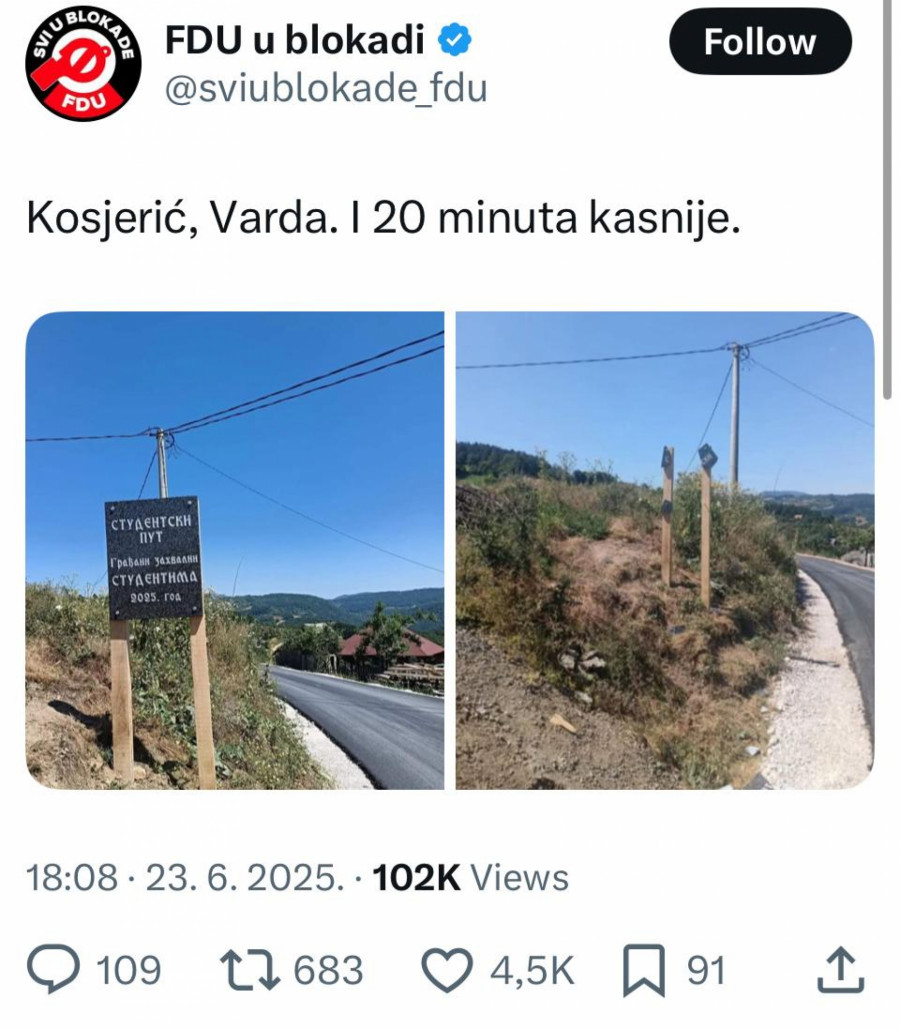This screenshot has height=1029, width=900.
Task: Click the 4,5K likes count
Action: (532, 971)
